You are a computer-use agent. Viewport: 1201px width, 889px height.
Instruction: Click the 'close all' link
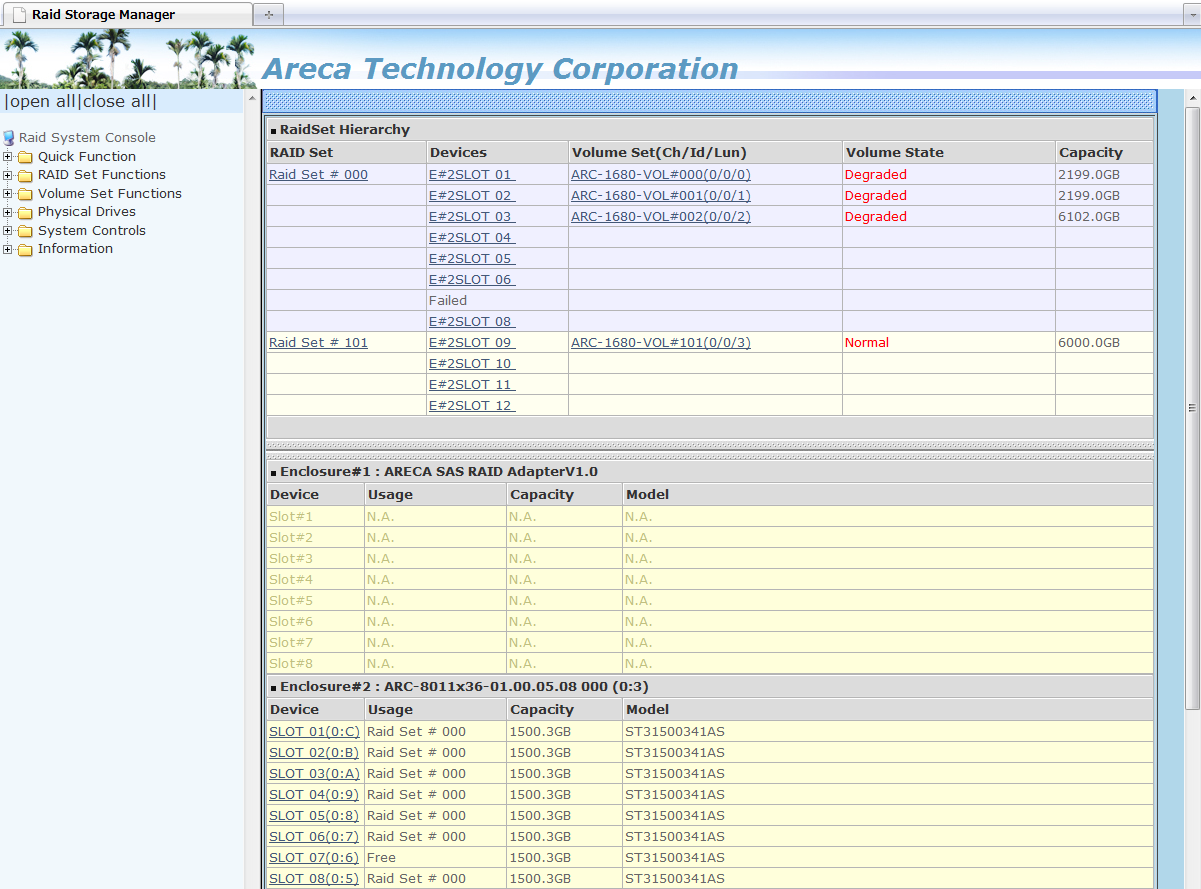[x=117, y=101]
